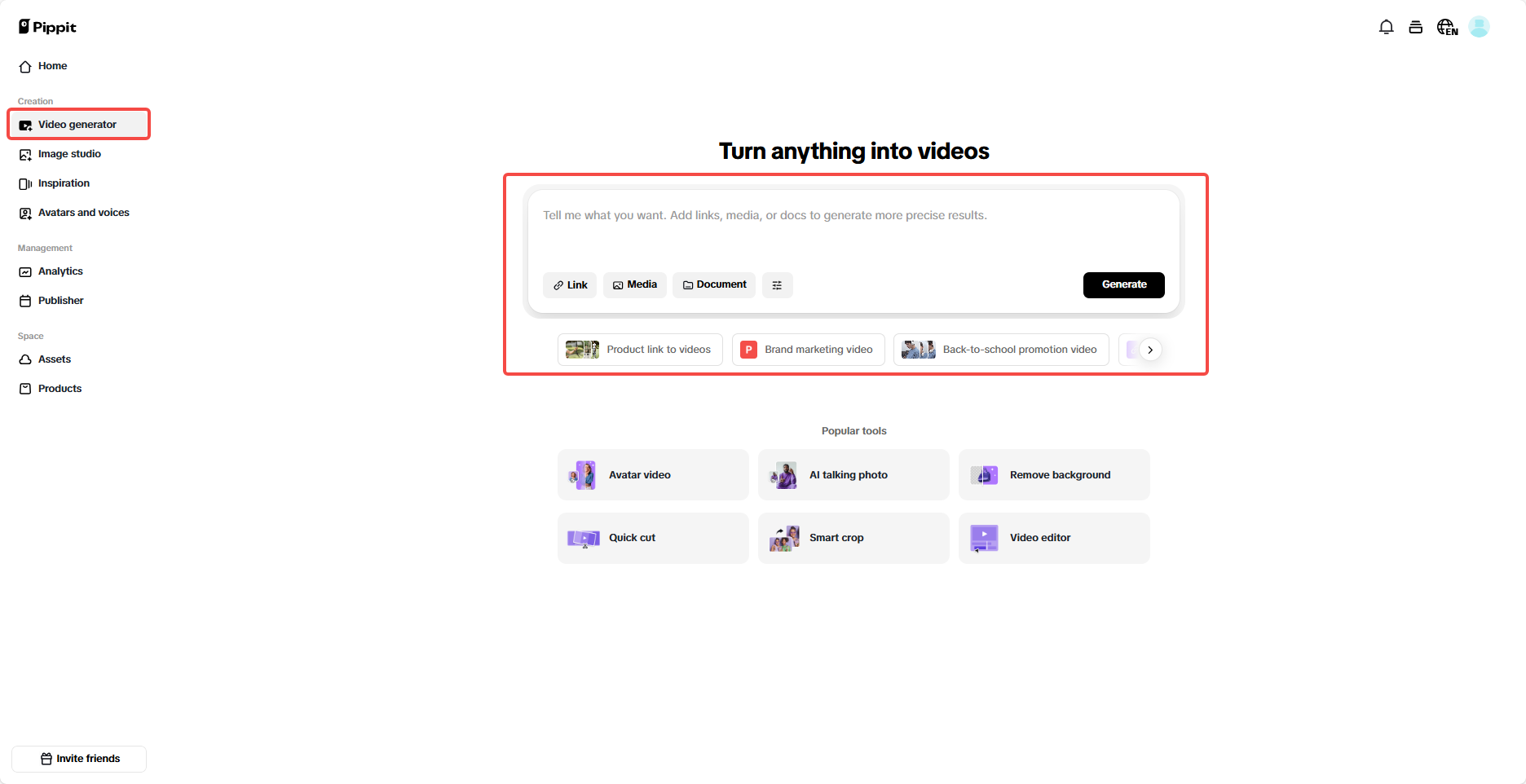This screenshot has width=1526, height=784.
Task: Open the Video editor tool
Action: (x=1054, y=537)
